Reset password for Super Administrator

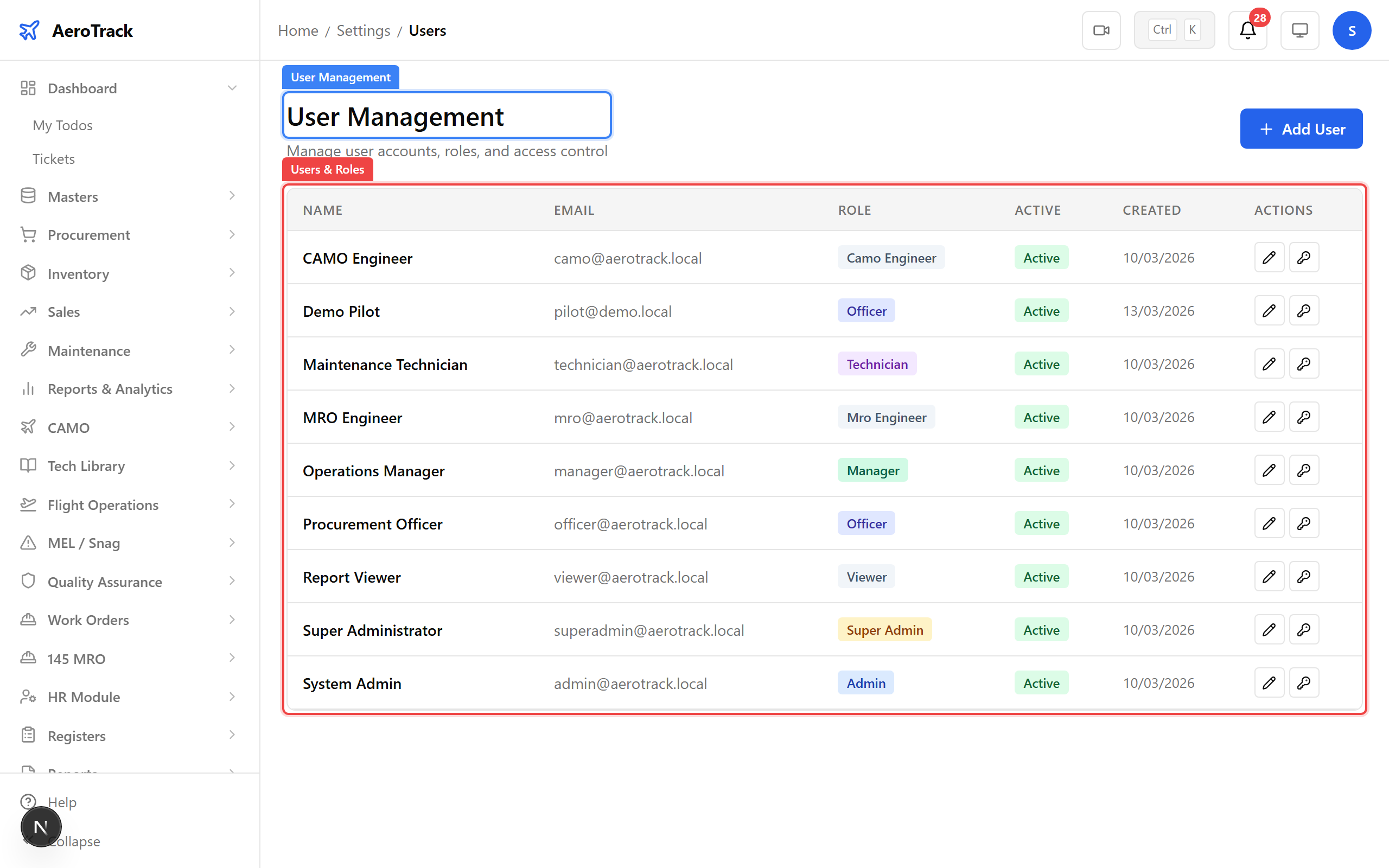coord(1304,629)
